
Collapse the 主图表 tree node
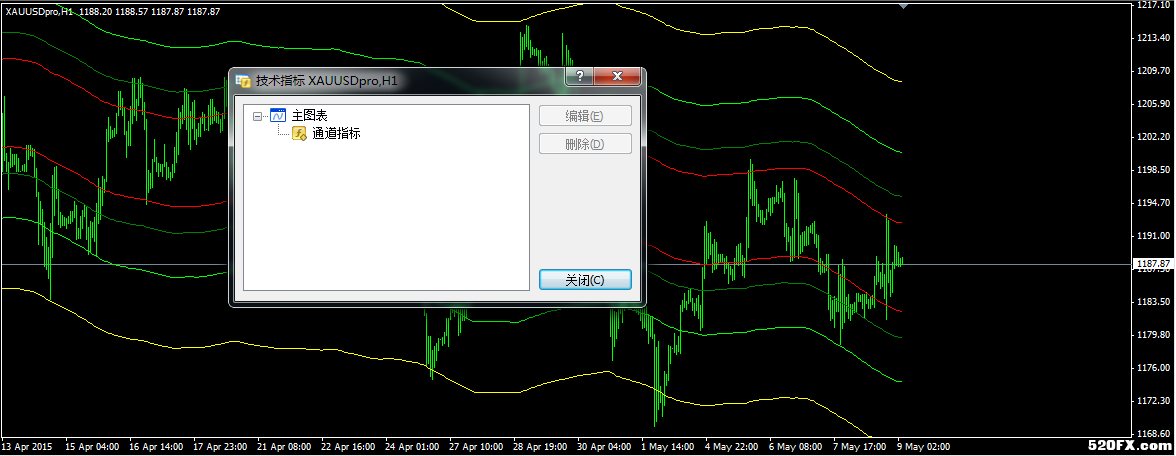258,116
